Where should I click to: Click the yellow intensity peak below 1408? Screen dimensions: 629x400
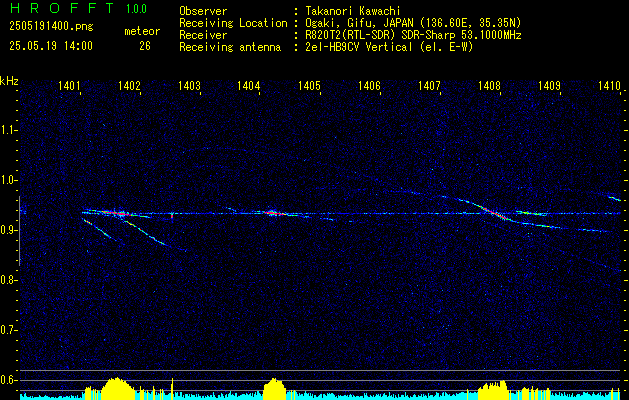click(x=493, y=389)
